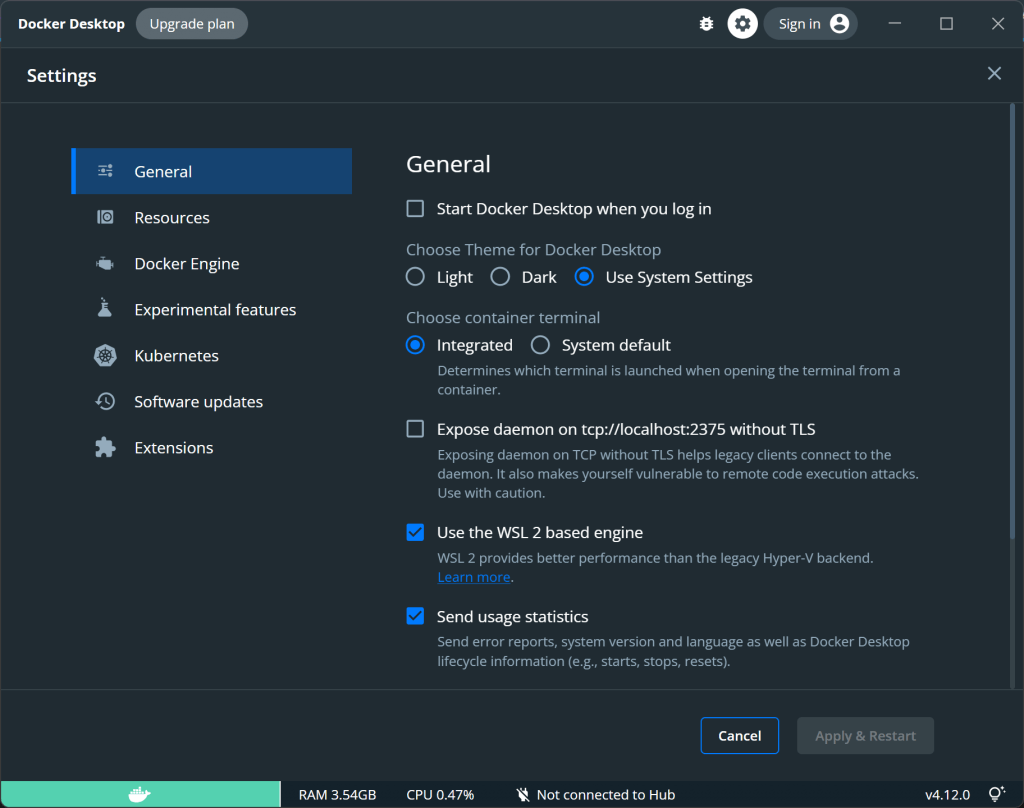Click the Kubernetes helm icon in sidebar

[x=105, y=355]
